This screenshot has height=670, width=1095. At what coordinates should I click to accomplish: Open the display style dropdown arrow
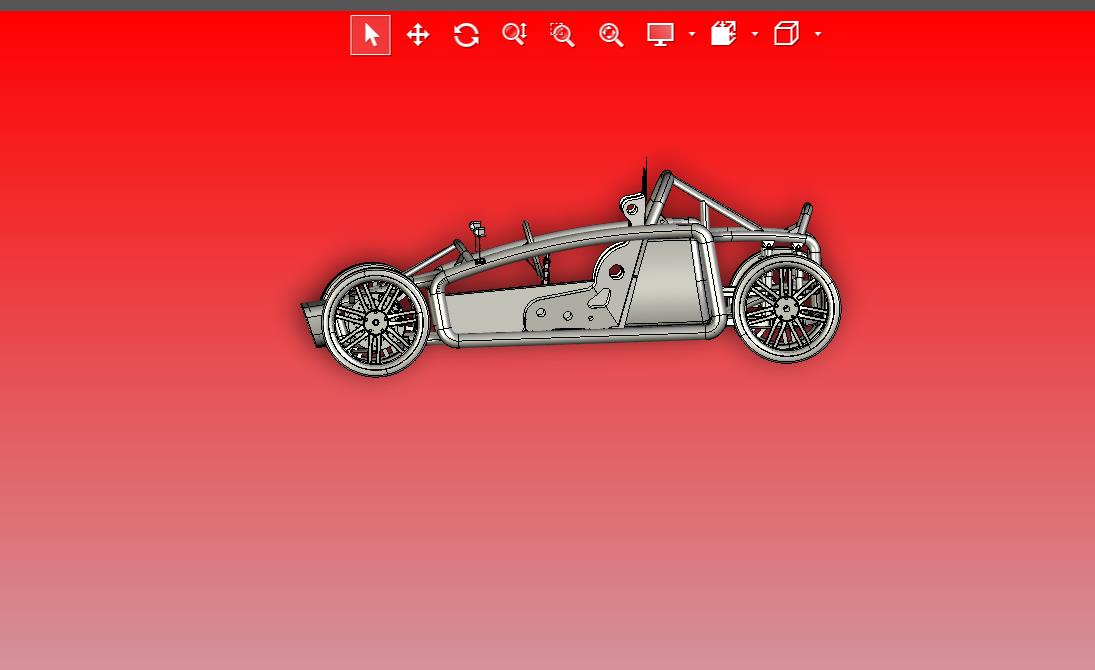[x=691, y=34]
